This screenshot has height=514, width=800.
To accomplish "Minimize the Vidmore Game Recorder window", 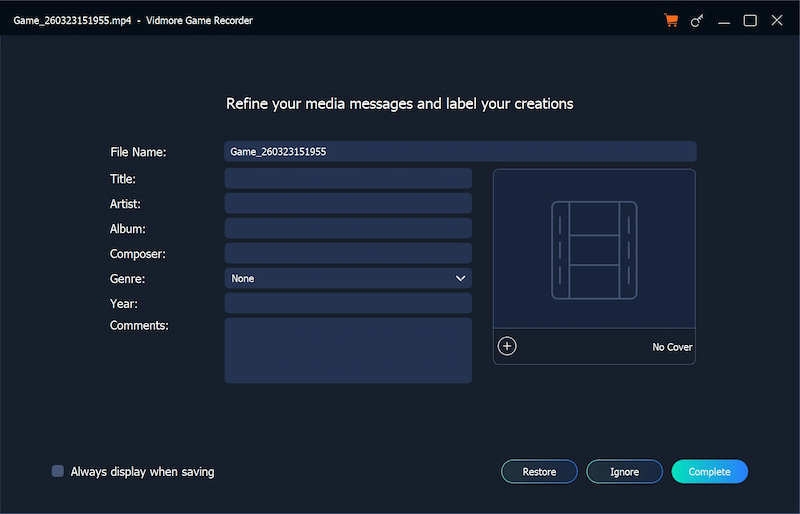I will coord(724,21).
